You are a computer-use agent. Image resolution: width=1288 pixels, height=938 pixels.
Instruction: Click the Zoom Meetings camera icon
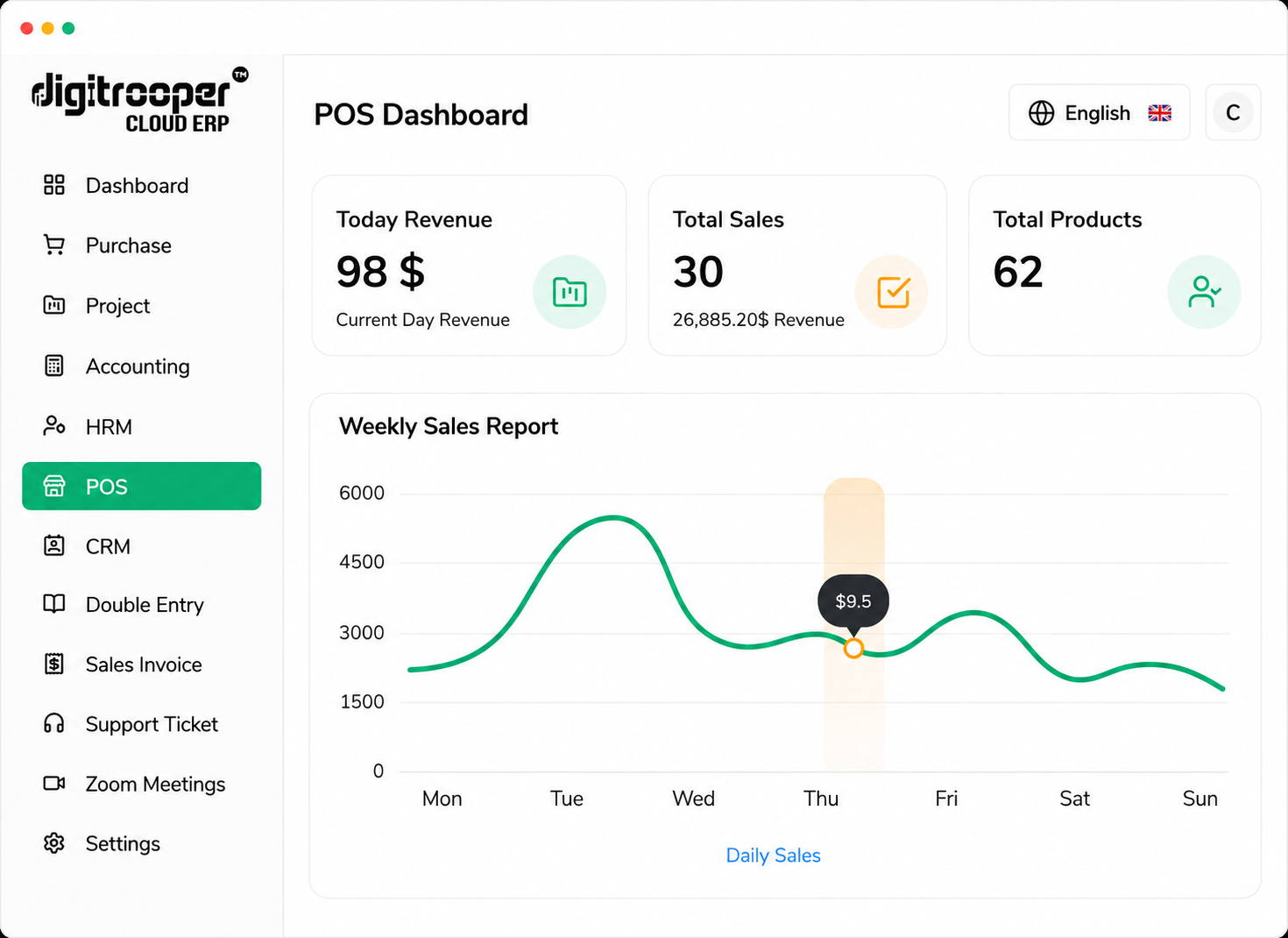coord(54,783)
